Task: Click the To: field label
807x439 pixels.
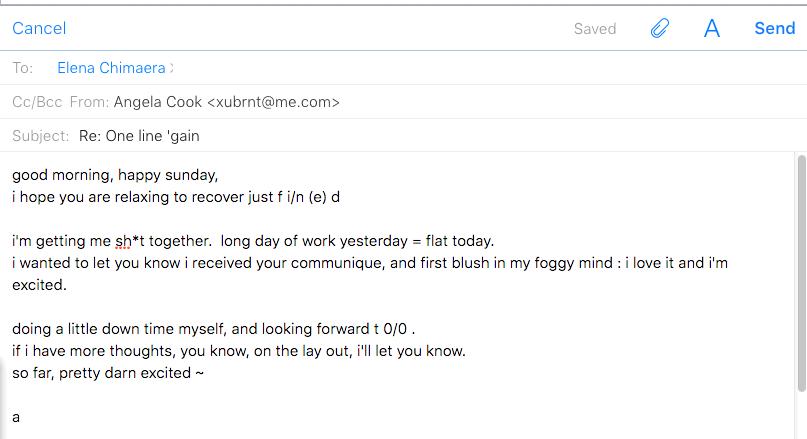Action: click(x=23, y=68)
